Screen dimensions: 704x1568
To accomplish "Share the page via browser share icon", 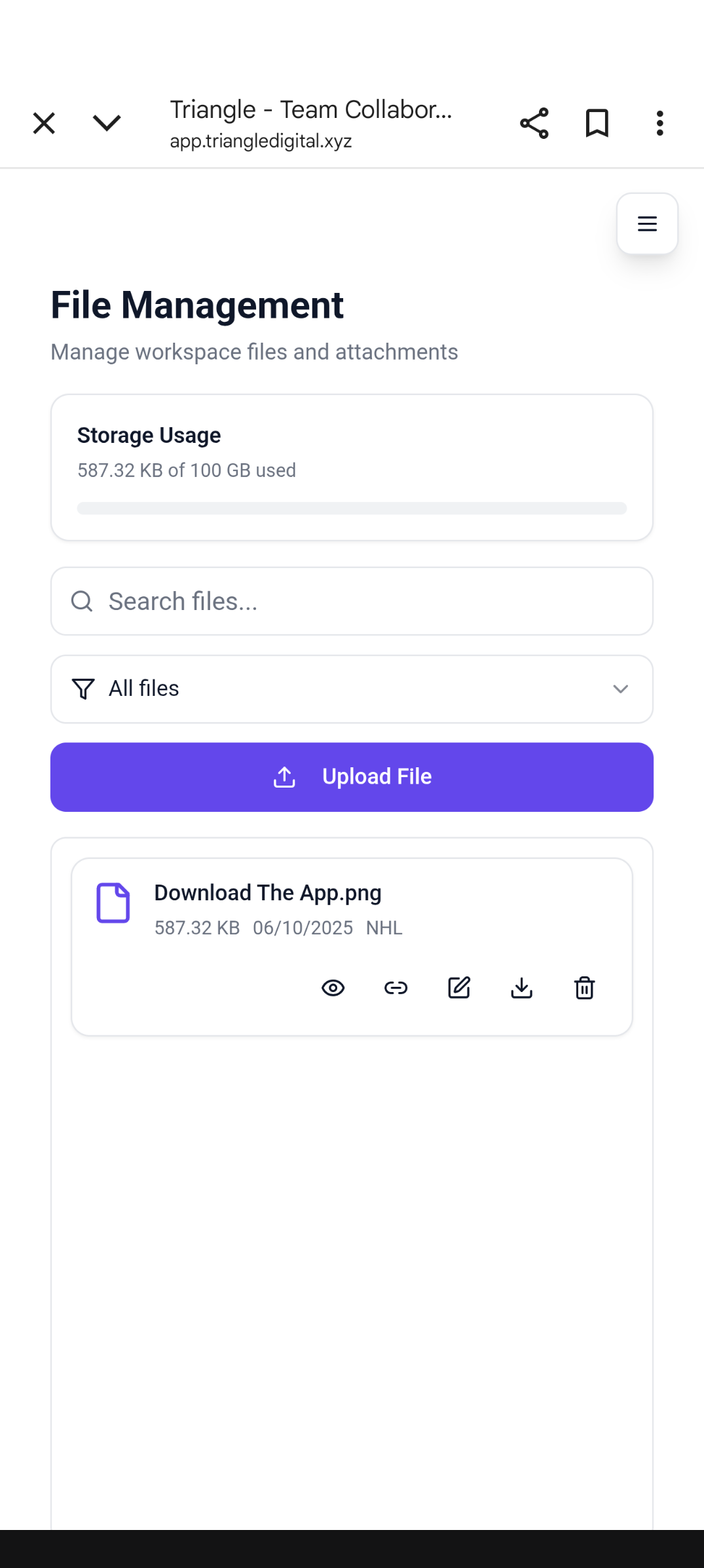I will (x=534, y=123).
